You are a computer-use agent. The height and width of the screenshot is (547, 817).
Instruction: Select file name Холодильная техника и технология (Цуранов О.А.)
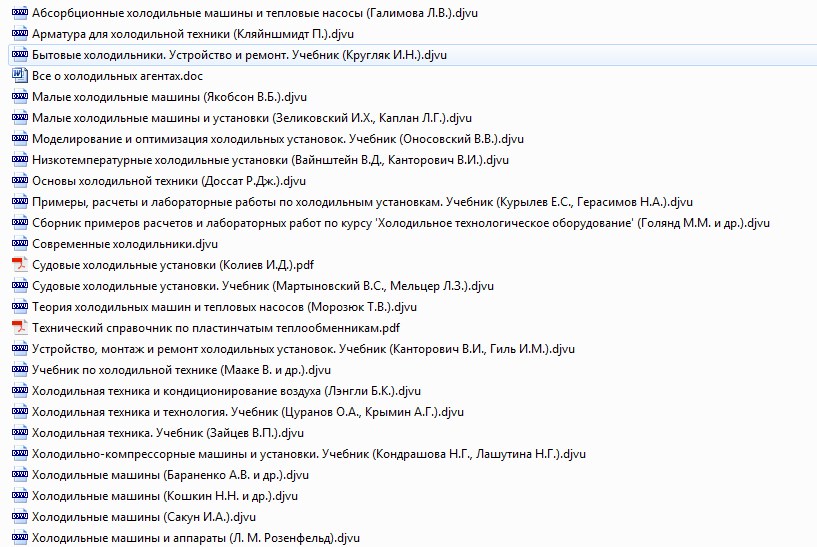[248, 412]
